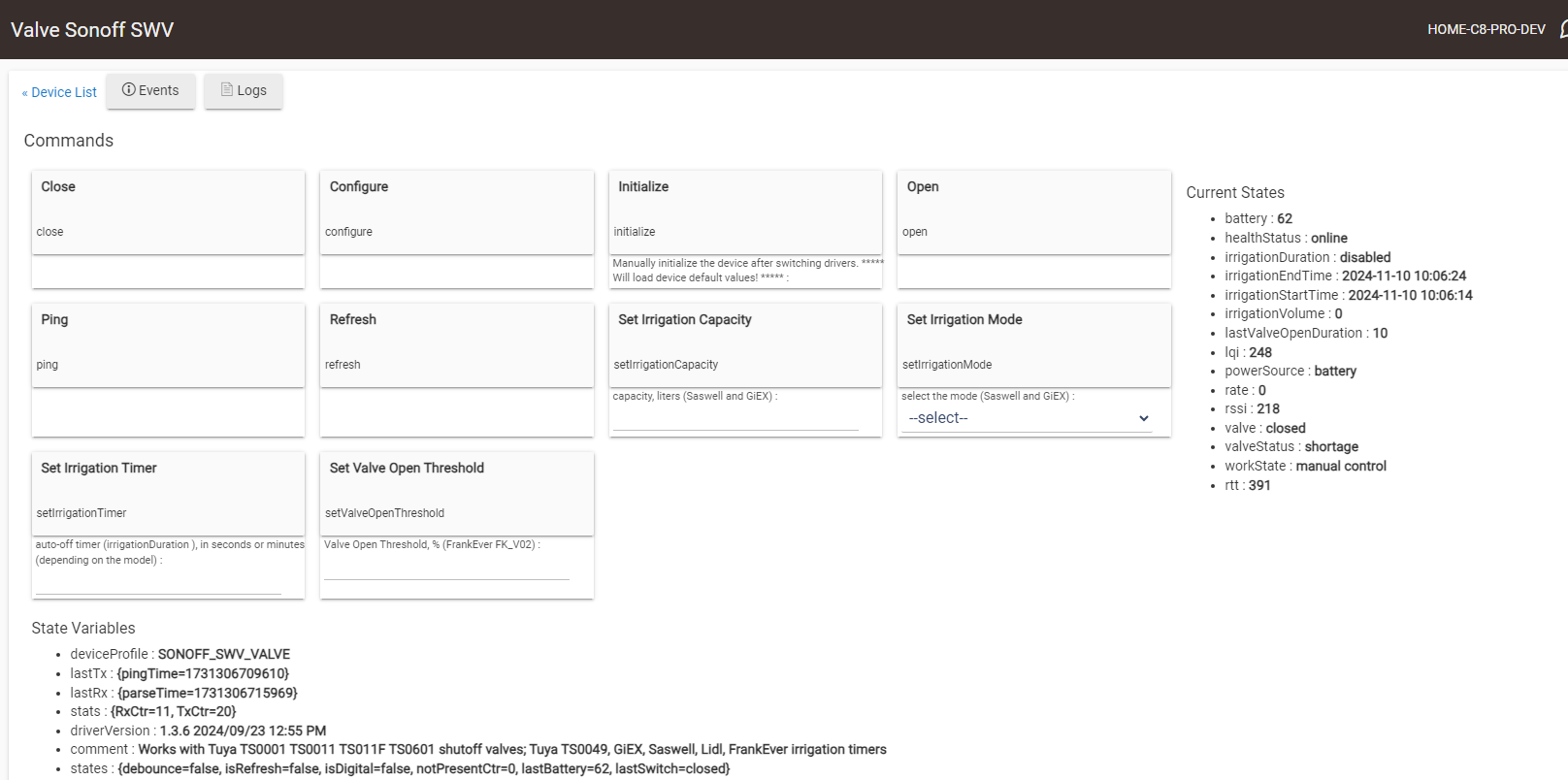The image size is (1568, 780).
Task: Select the stats RxCtr TxCtr variable
Action: 152,711
